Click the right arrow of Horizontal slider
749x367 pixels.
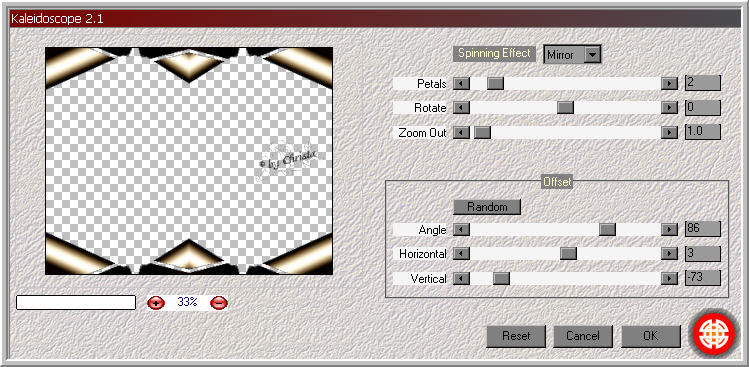[669, 254]
